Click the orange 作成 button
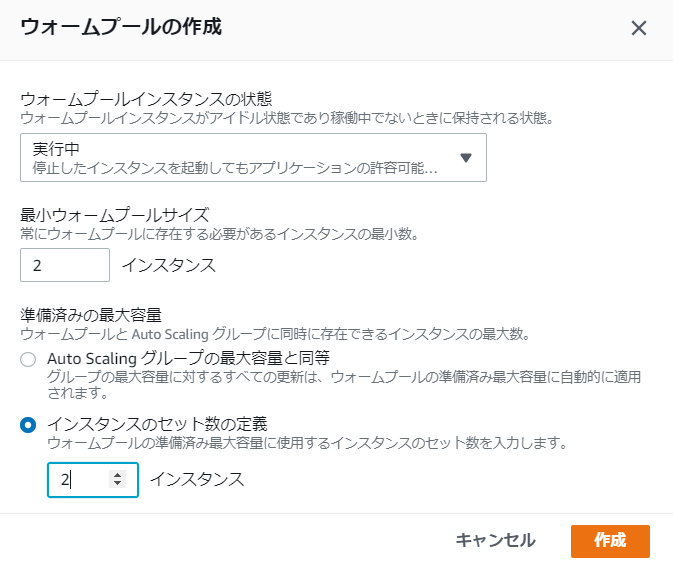Image resolution: width=673 pixels, height=567 pixels. coord(610,541)
